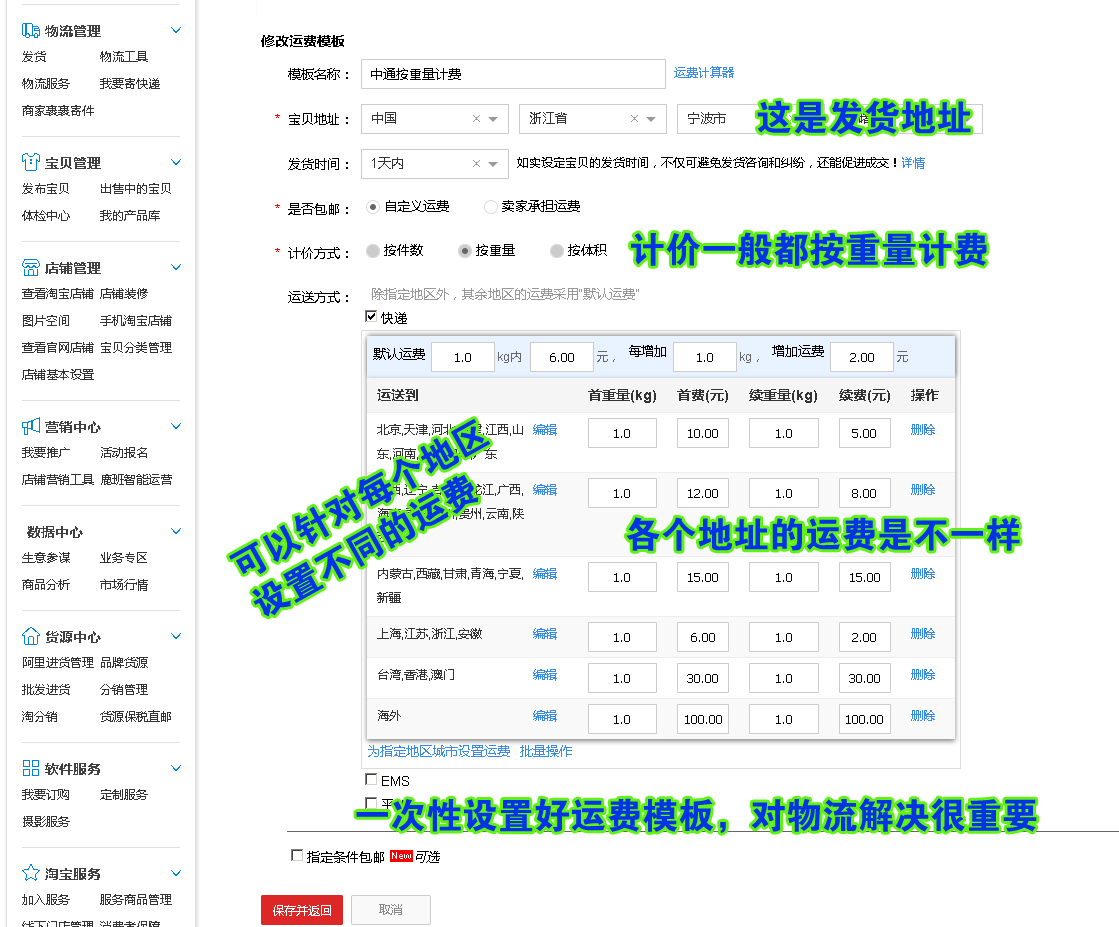Viewport: 1119px width, 927px height.
Task: Click the 保存并返回 button
Action: click(301, 910)
